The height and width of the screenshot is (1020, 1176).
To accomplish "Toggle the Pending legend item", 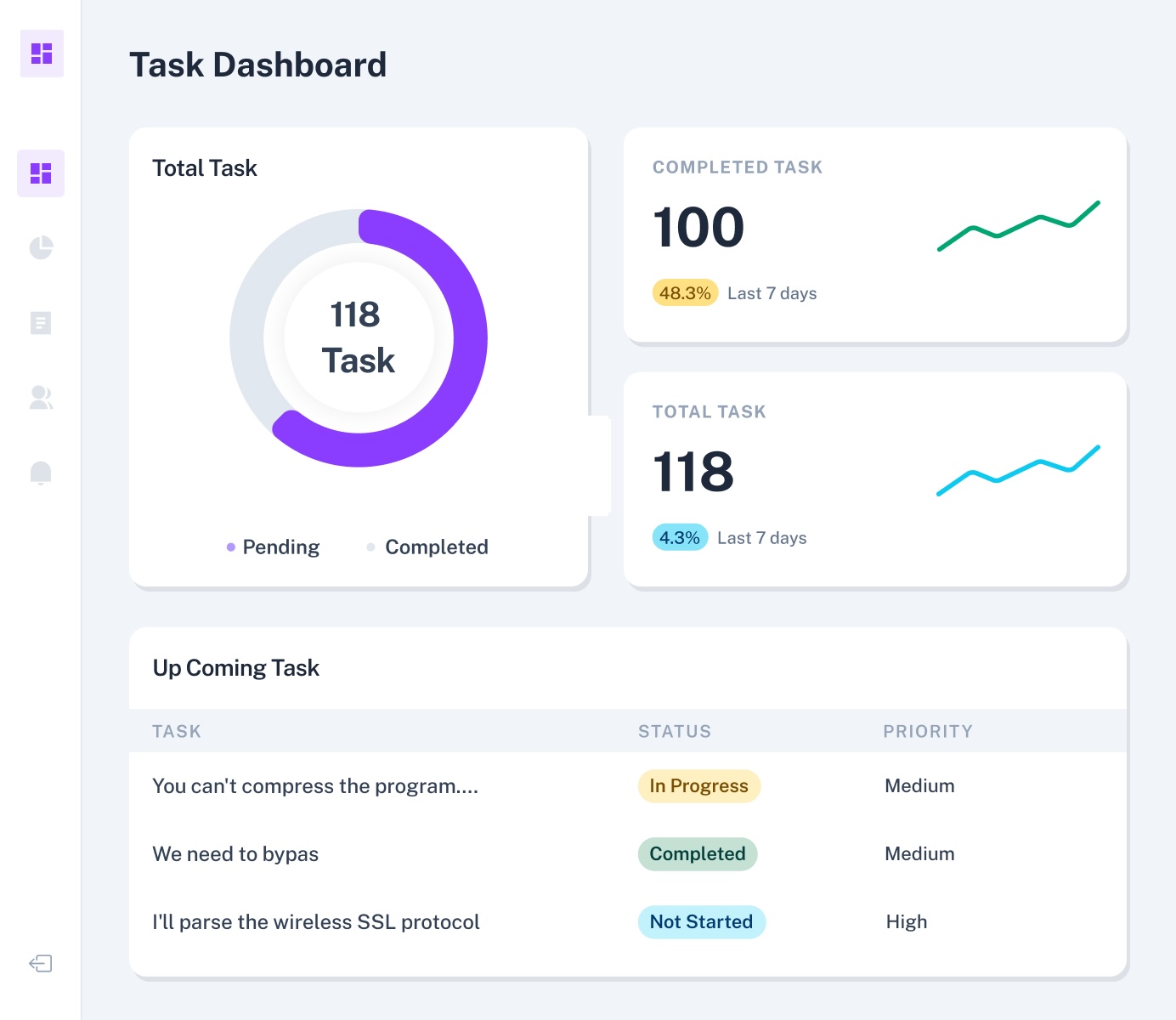I will click(x=273, y=547).
